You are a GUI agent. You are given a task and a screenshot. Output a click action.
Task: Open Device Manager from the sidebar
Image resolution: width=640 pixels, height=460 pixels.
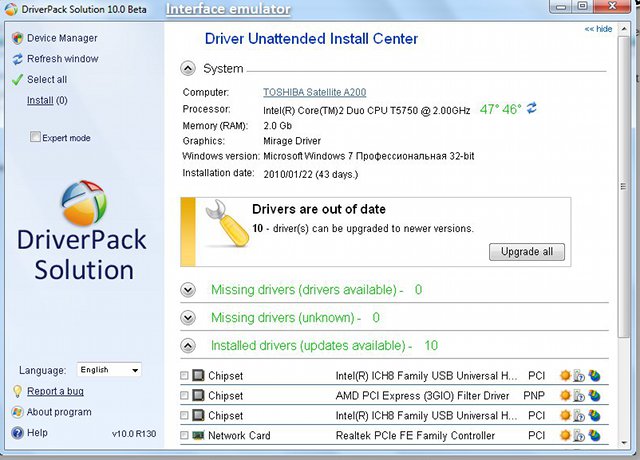click(62, 38)
